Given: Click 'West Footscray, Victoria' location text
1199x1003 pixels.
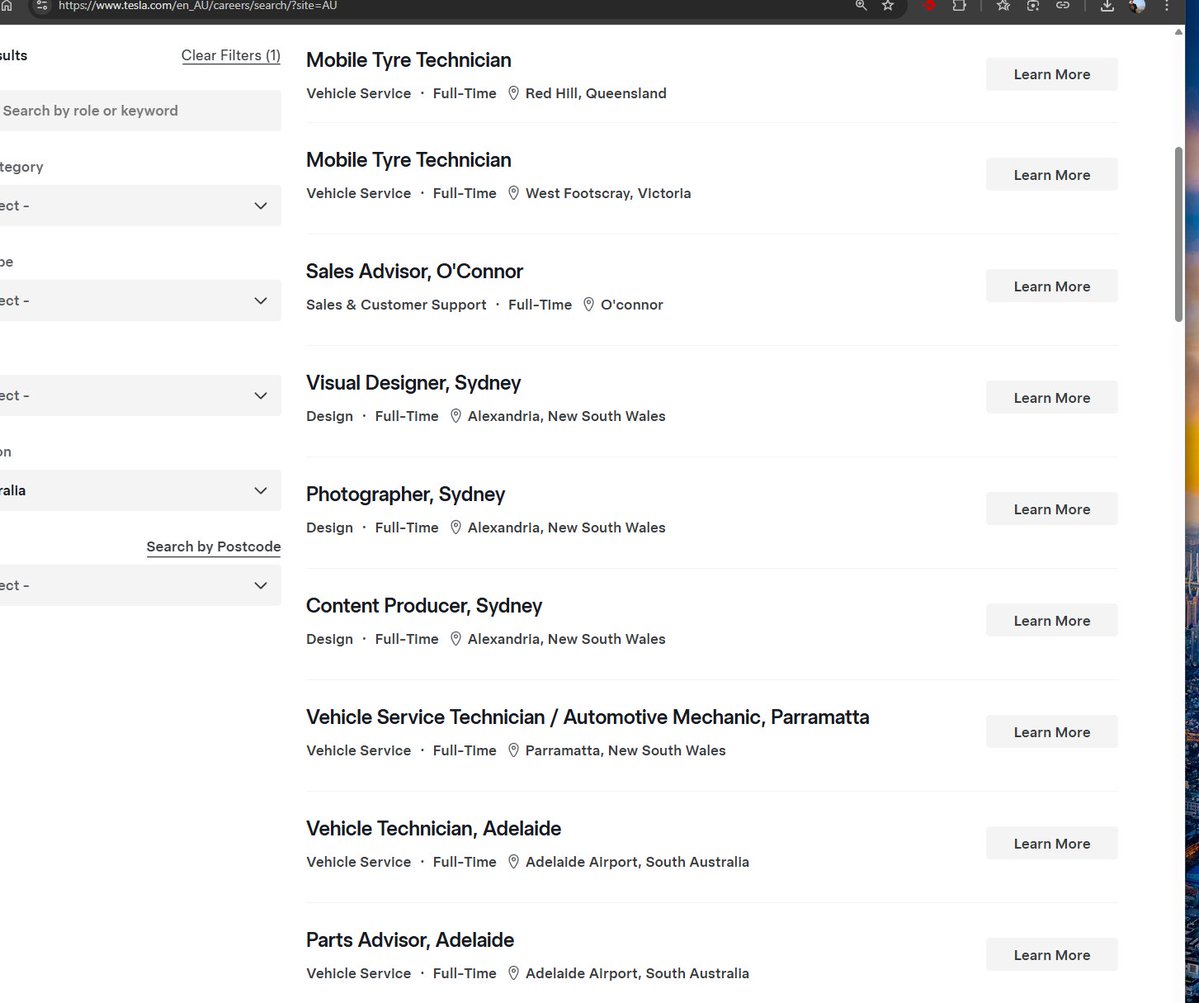Looking at the screenshot, I should pyautogui.click(x=608, y=193).
